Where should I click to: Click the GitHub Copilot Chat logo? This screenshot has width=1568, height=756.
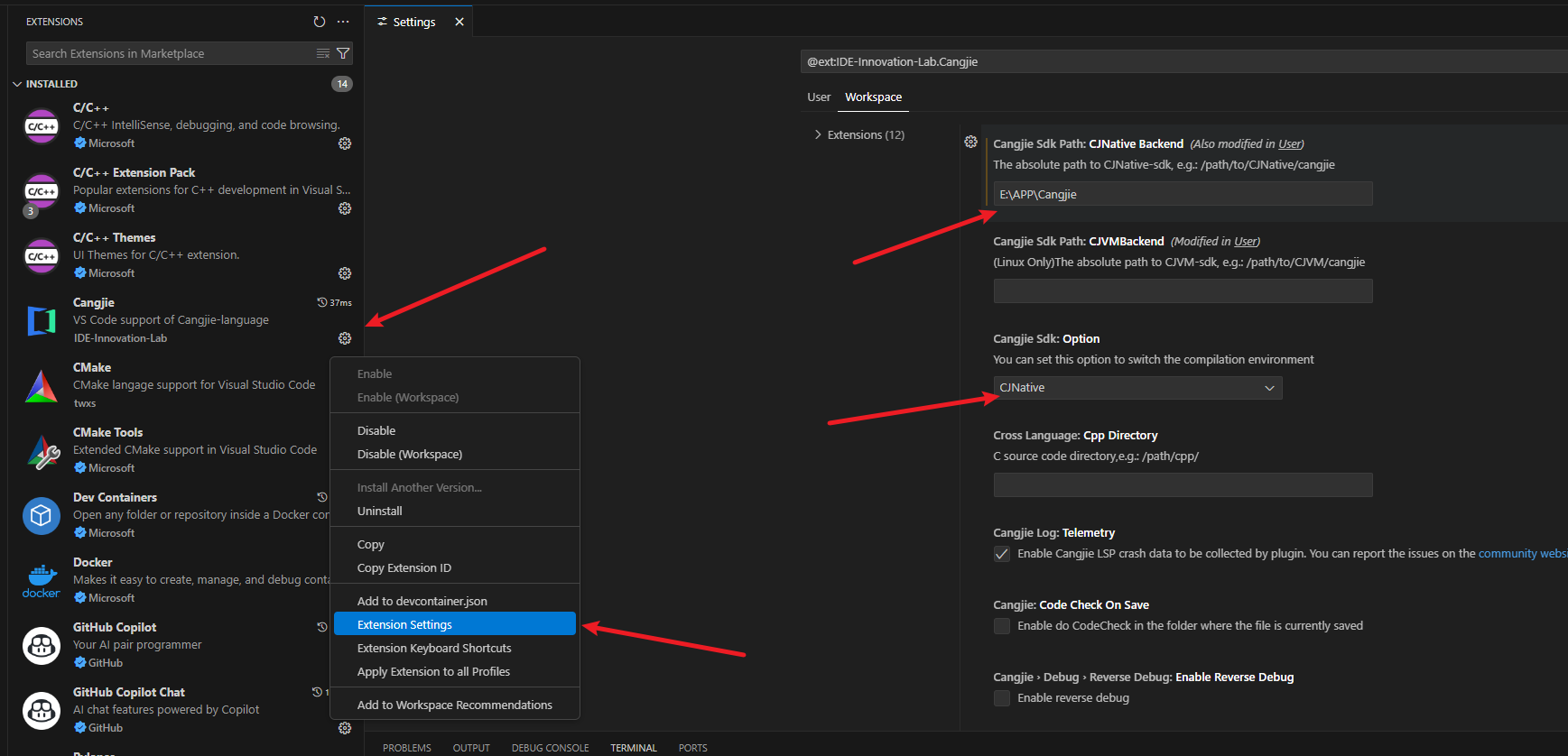pyautogui.click(x=42, y=711)
